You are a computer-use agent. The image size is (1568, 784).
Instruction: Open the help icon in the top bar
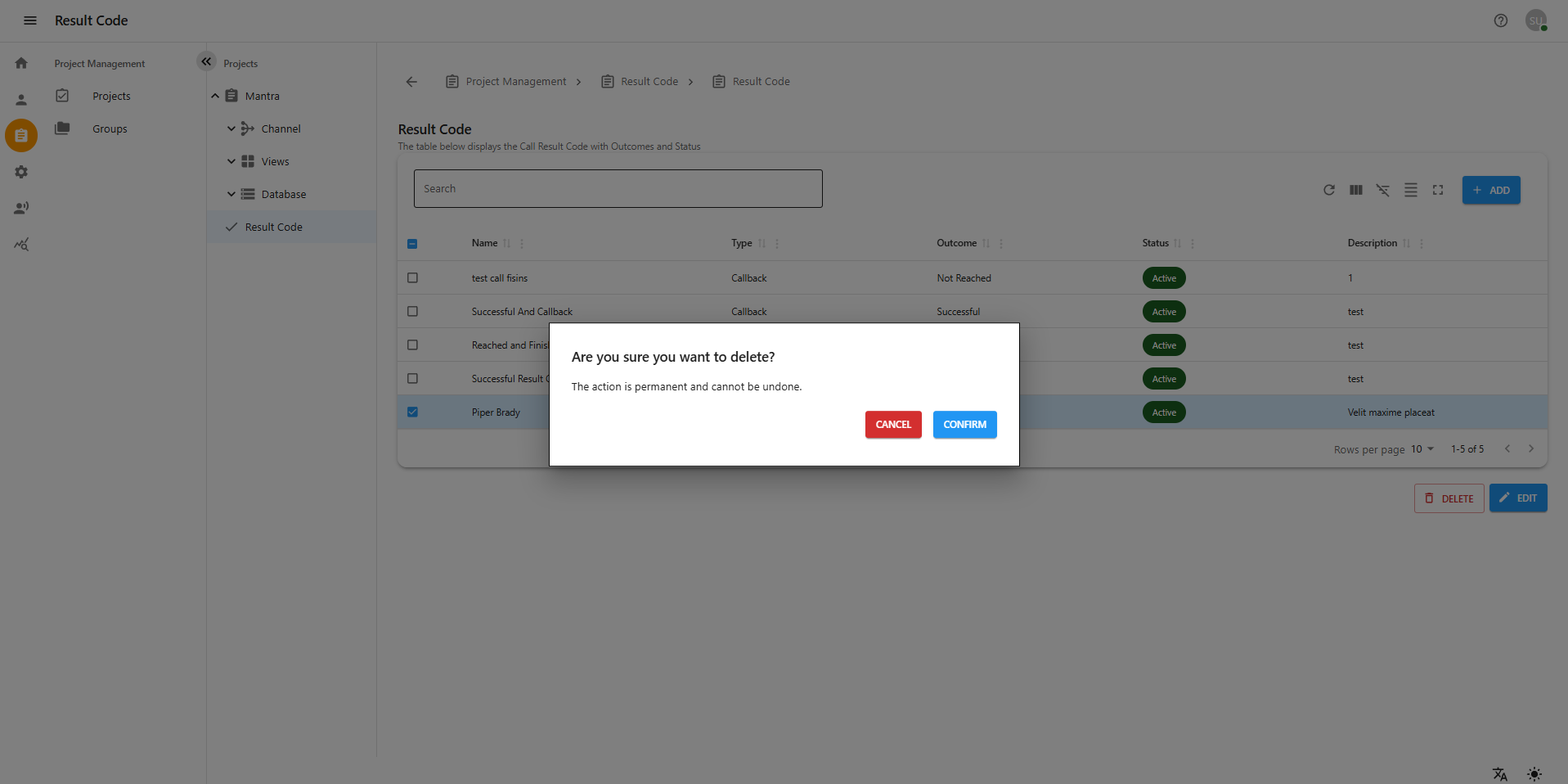(1500, 20)
